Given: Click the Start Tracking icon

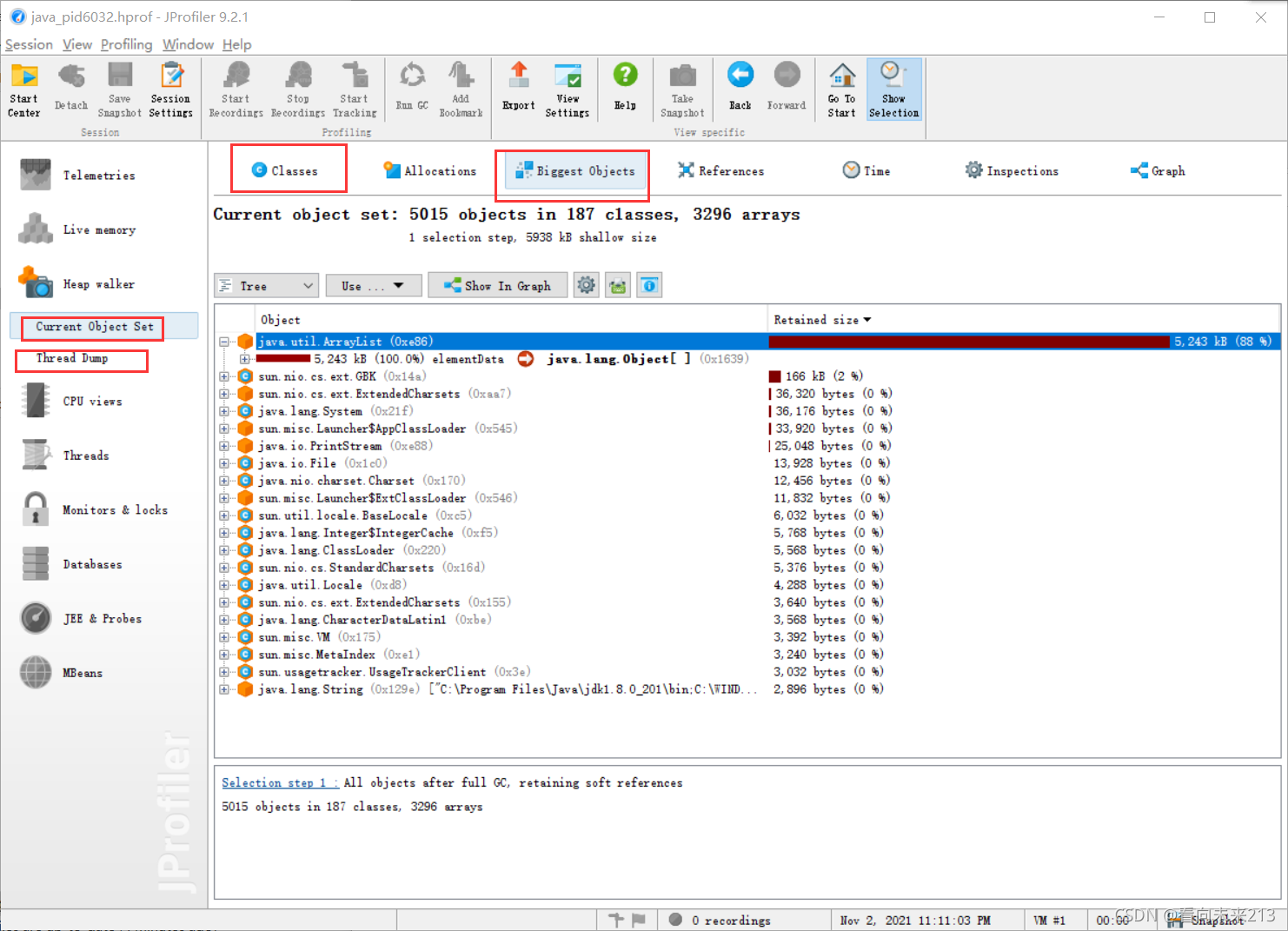Looking at the screenshot, I should [x=355, y=90].
